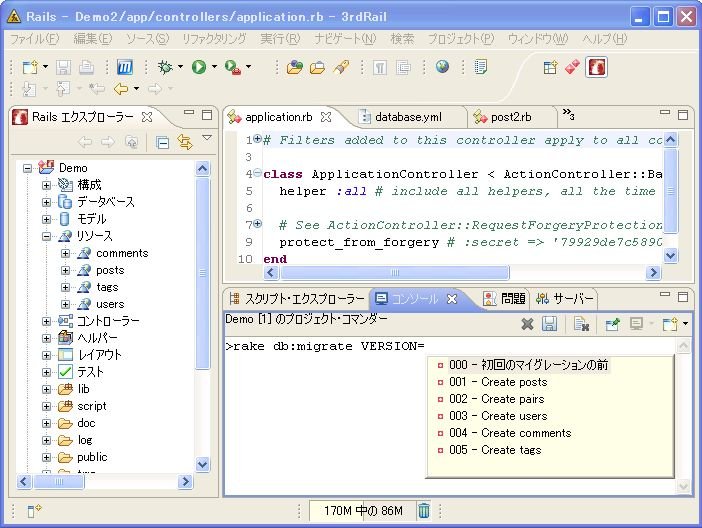Expand the モデル tree node
Screen dimensions: 702x528
(46, 219)
